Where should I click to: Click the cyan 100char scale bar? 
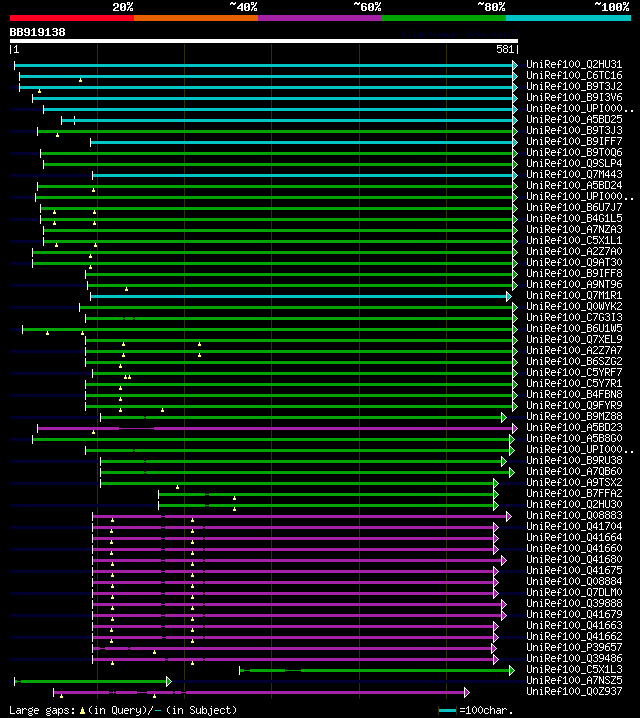coord(447,711)
